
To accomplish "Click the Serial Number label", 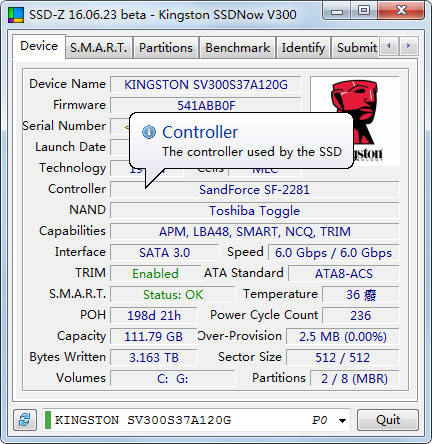I will click(64, 126).
